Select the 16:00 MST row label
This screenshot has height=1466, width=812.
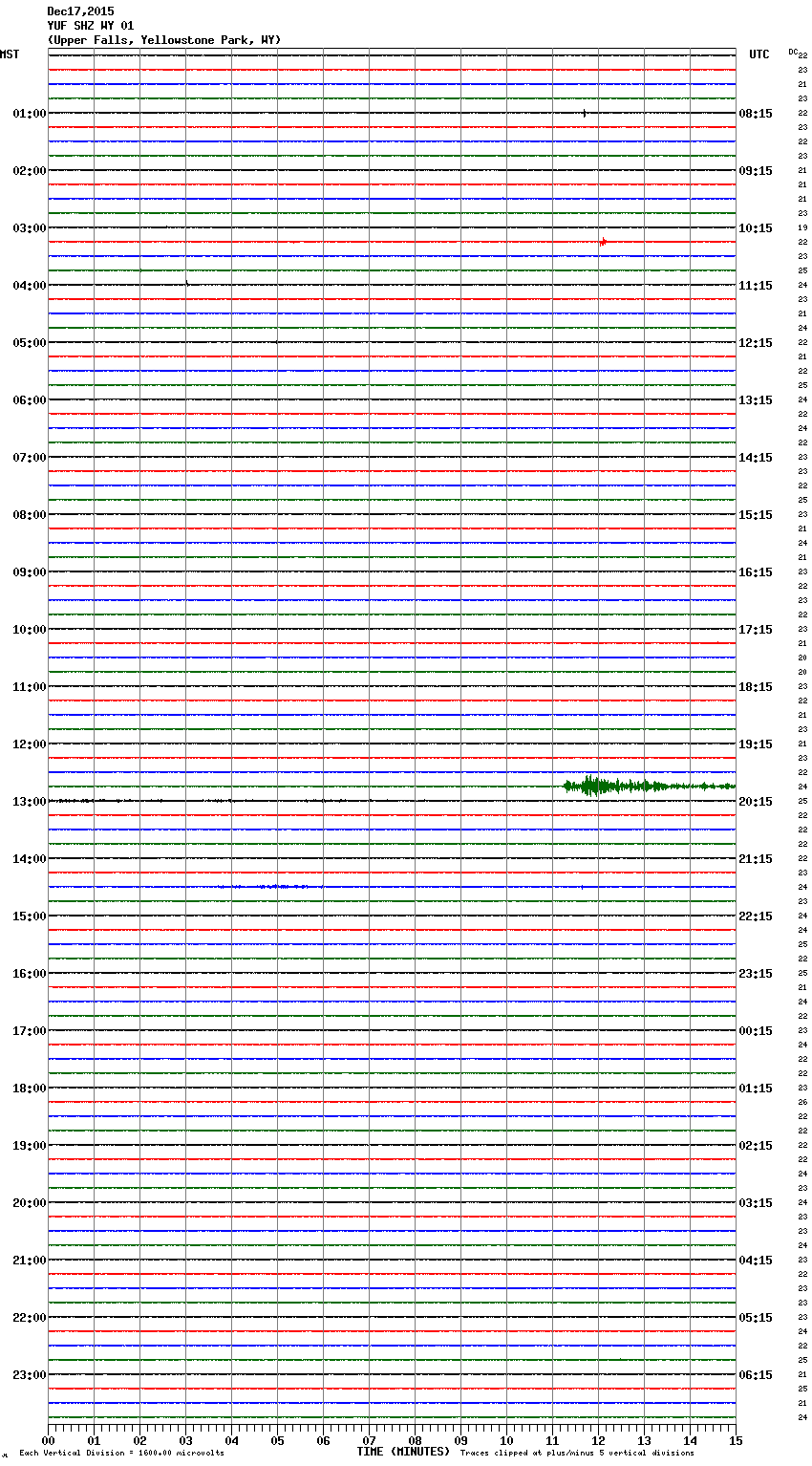[x=29, y=974]
